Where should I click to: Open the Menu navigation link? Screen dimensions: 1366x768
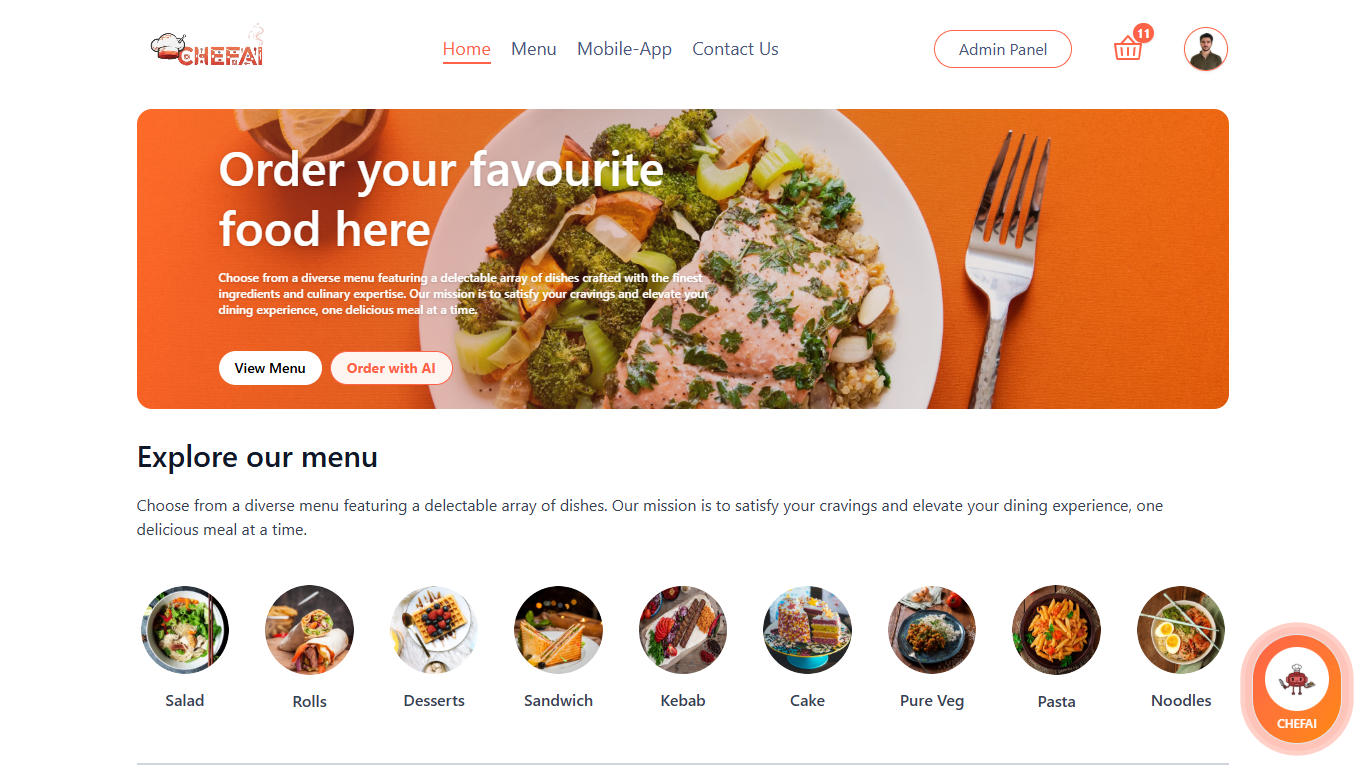[534, 49]
